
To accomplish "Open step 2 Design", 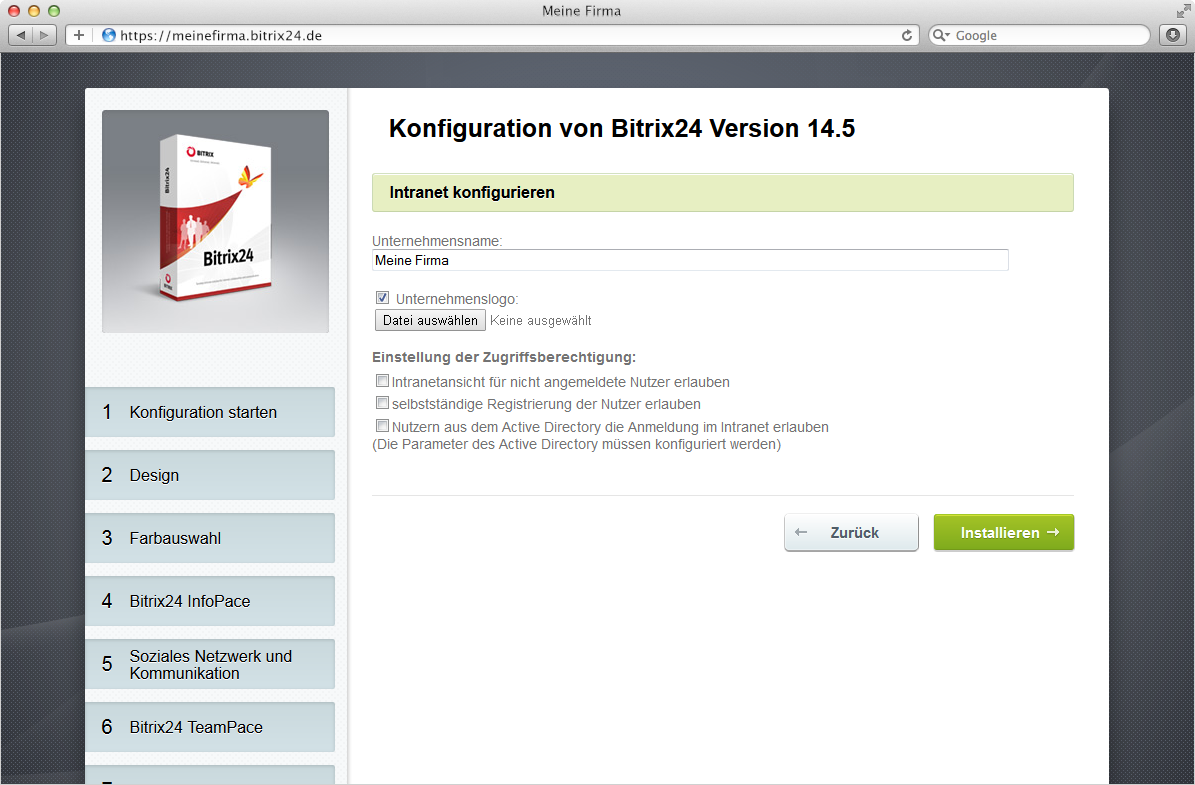I will tap(210, 476).
